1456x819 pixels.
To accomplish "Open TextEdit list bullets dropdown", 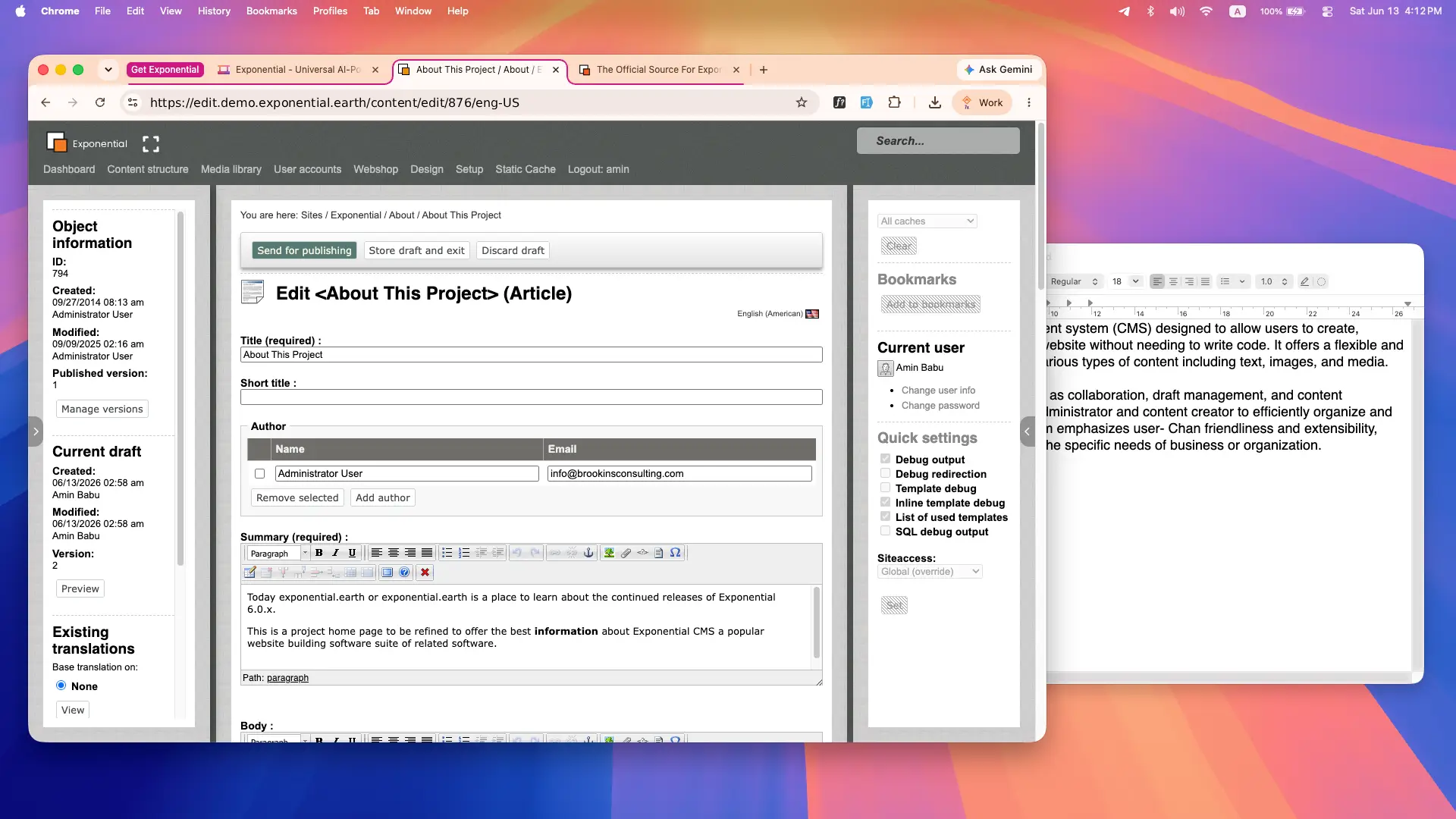I will pos(1233,281).
